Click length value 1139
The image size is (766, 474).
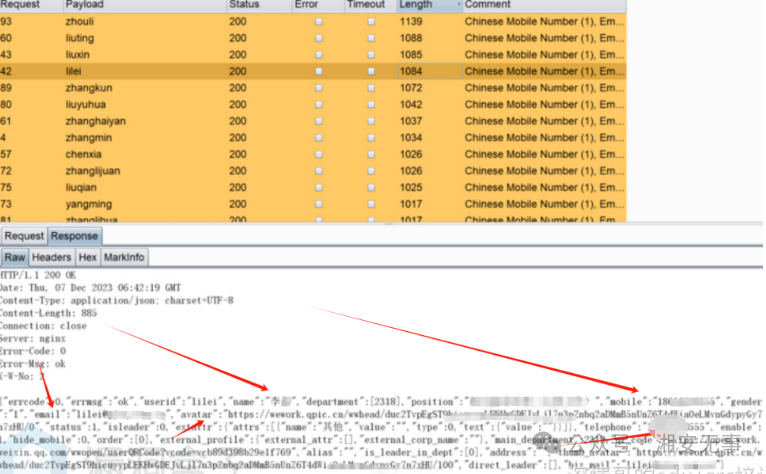pos(411,22)
